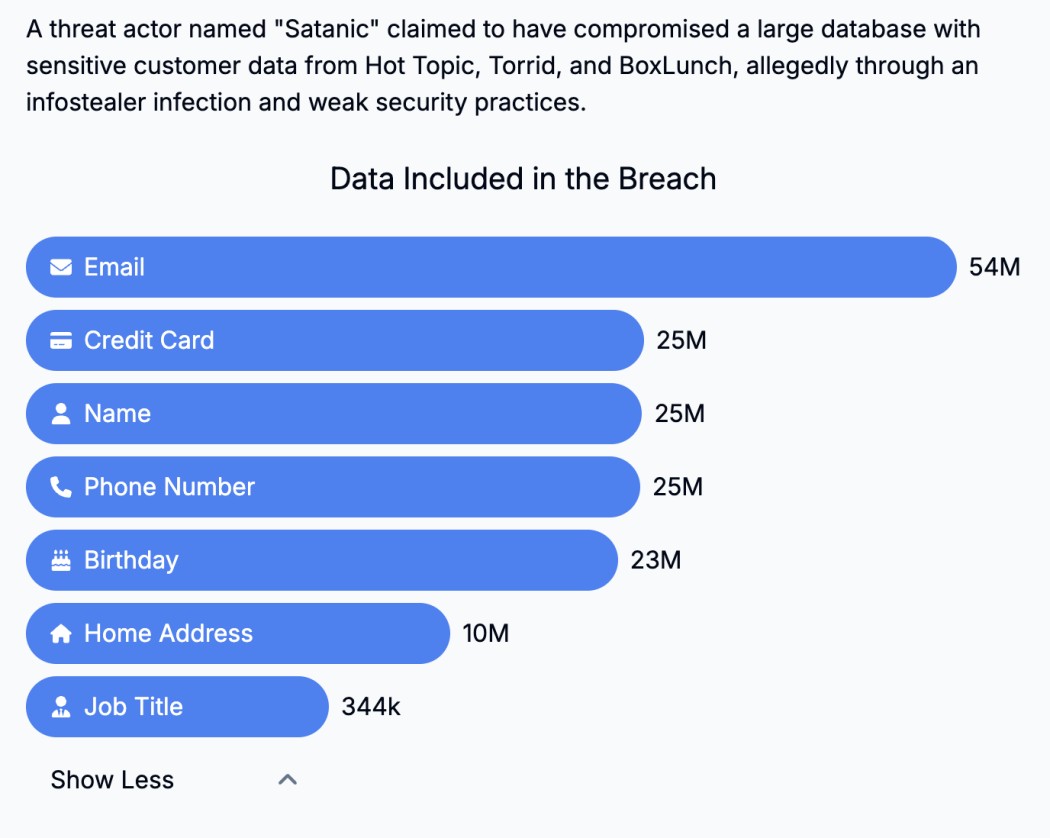Select the Credit Card bar label
Image resolution: width=1050 pixels, height=838 pixels.
(149, 341)
